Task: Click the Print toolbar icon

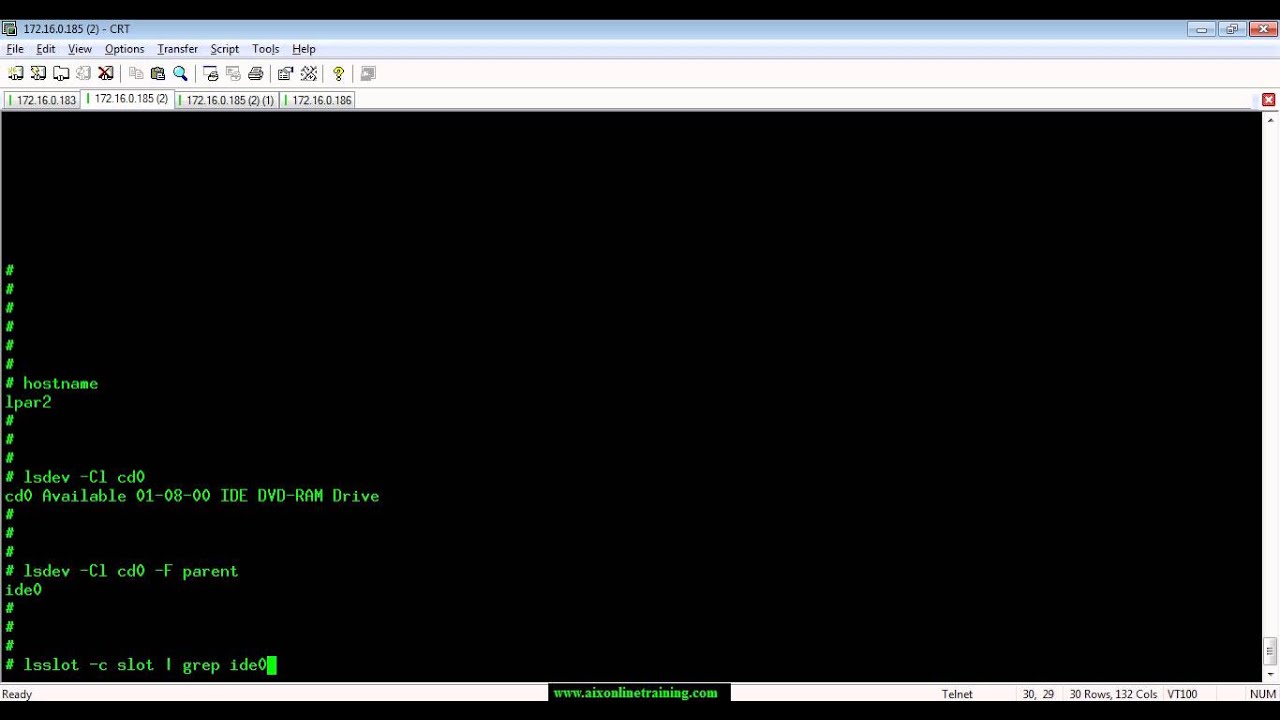Action: click(x=255, y=73)
